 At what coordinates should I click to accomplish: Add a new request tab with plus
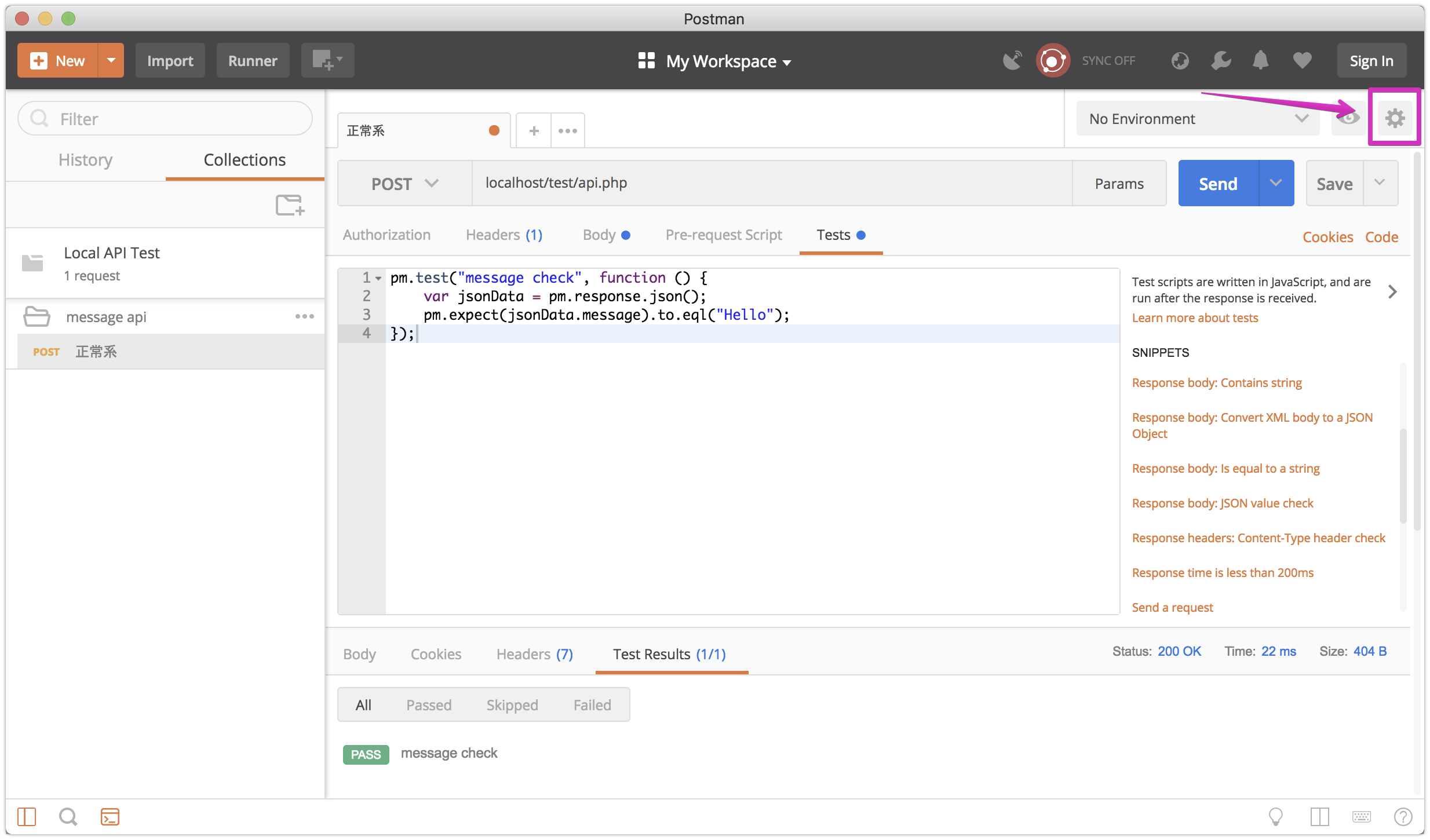534,131
